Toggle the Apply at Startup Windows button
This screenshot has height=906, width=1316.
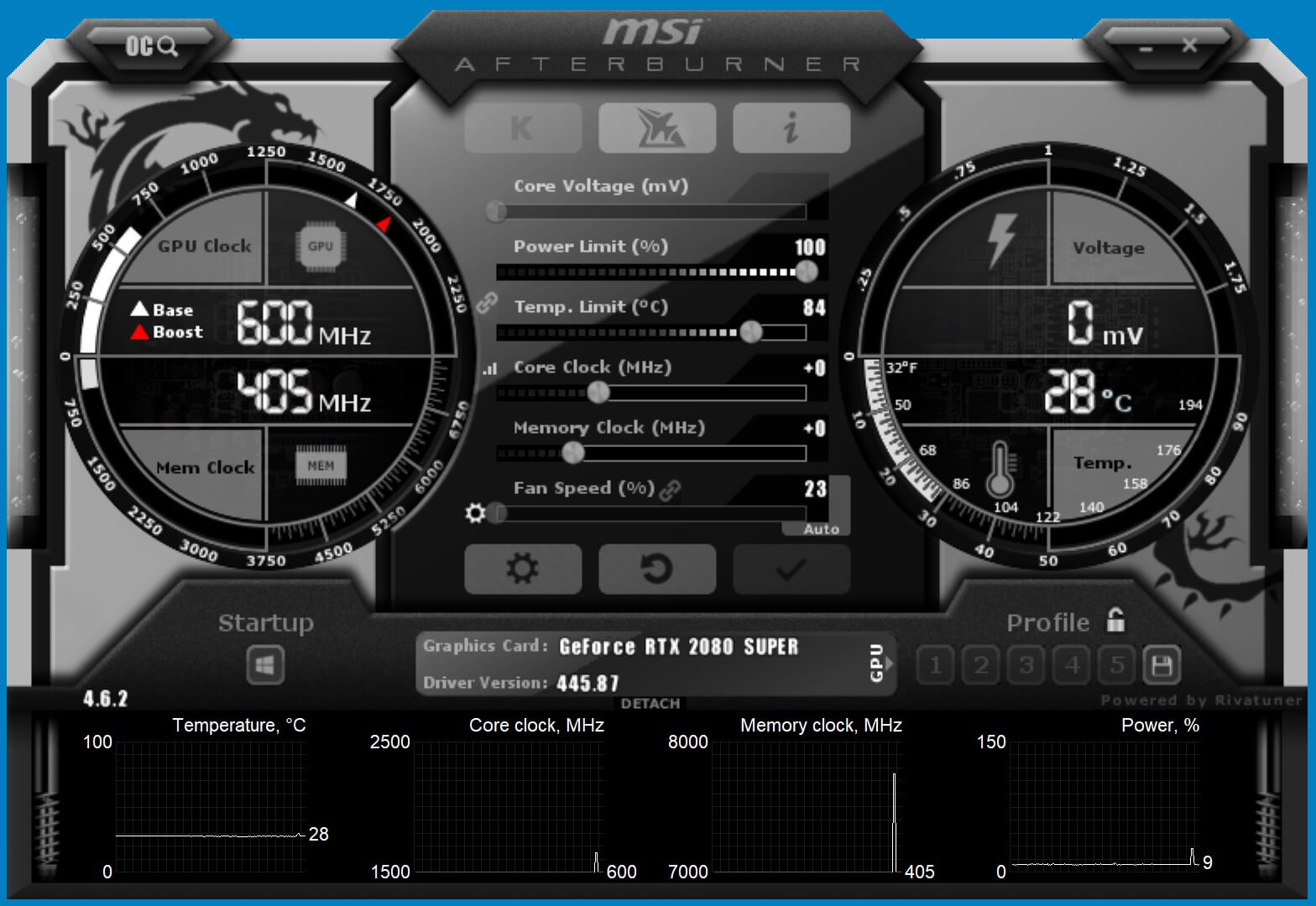265,666
